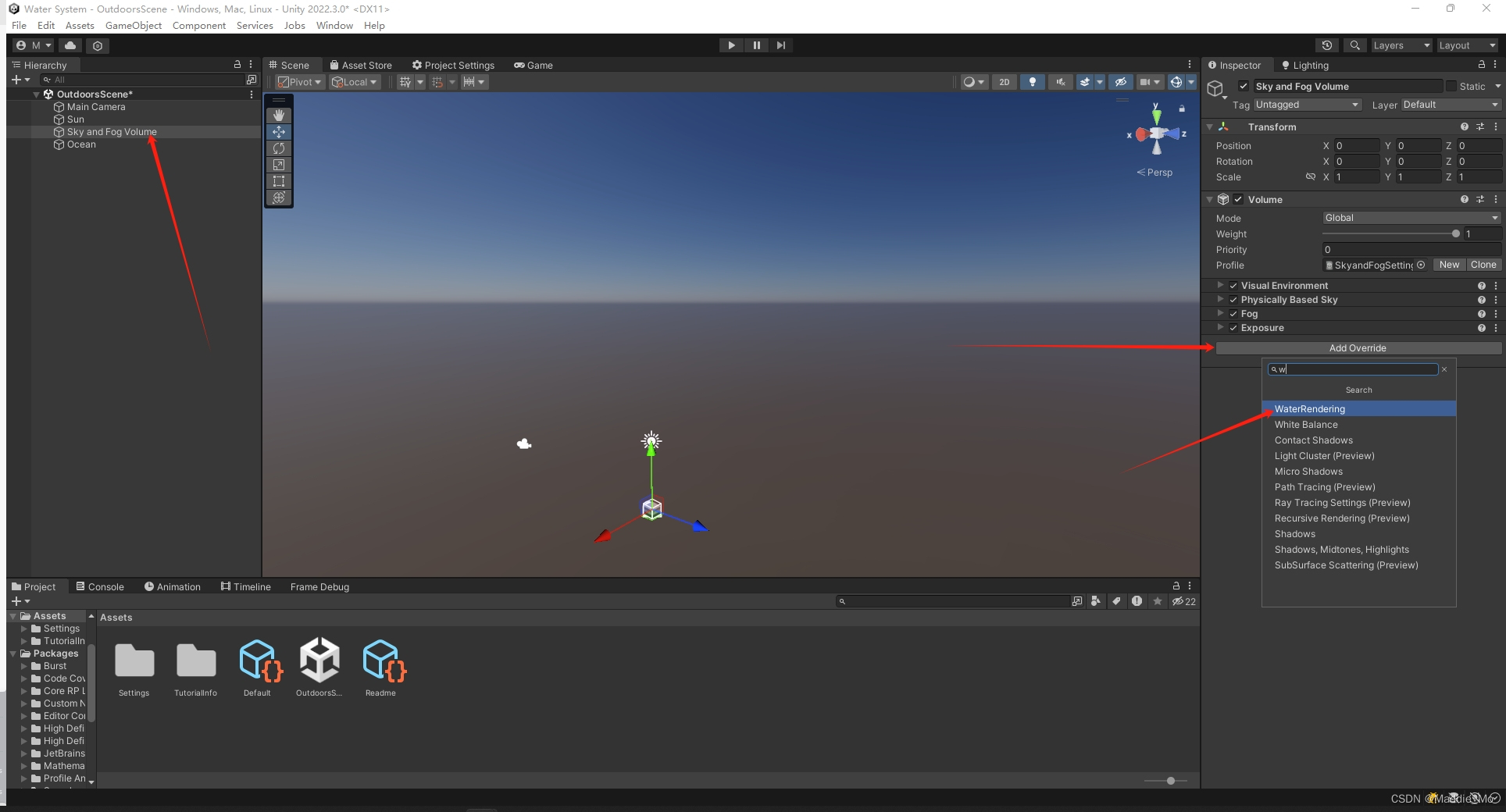Open the scene camera settings dropdown
Screen dimensions: 1506x812
coord(1150,82)
